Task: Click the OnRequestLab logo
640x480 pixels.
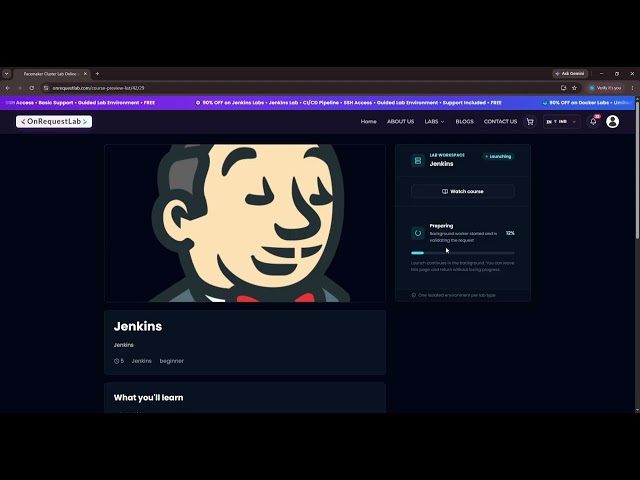Action: 54,122
